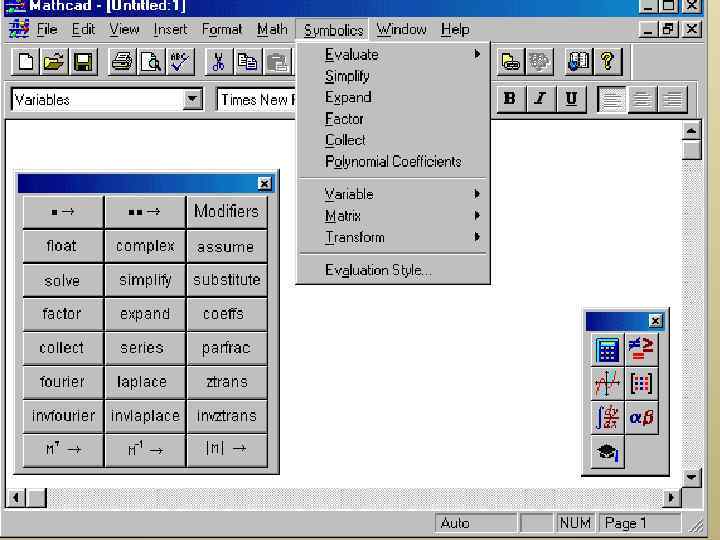Choose Factor from the Symbolics menu
Screen dimensions: 720x540
click(x=394, y=119)
